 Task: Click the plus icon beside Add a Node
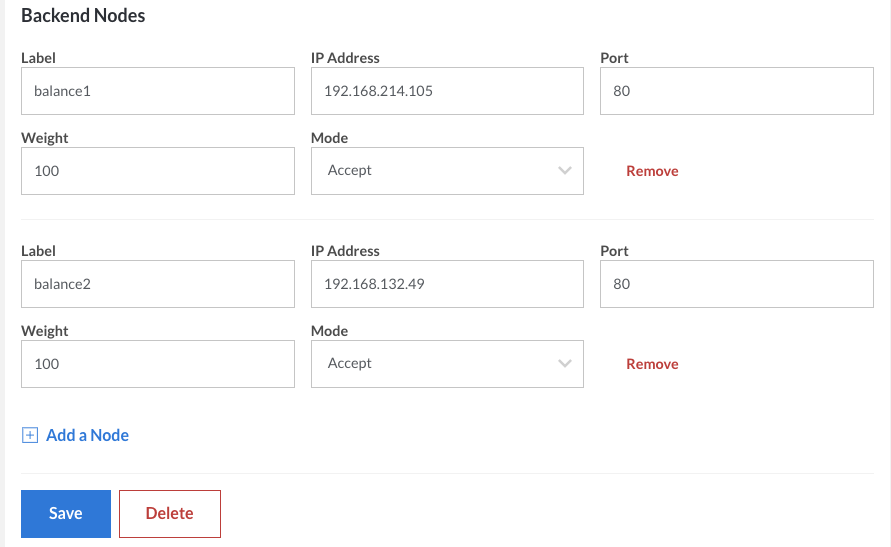pos(30,435)
